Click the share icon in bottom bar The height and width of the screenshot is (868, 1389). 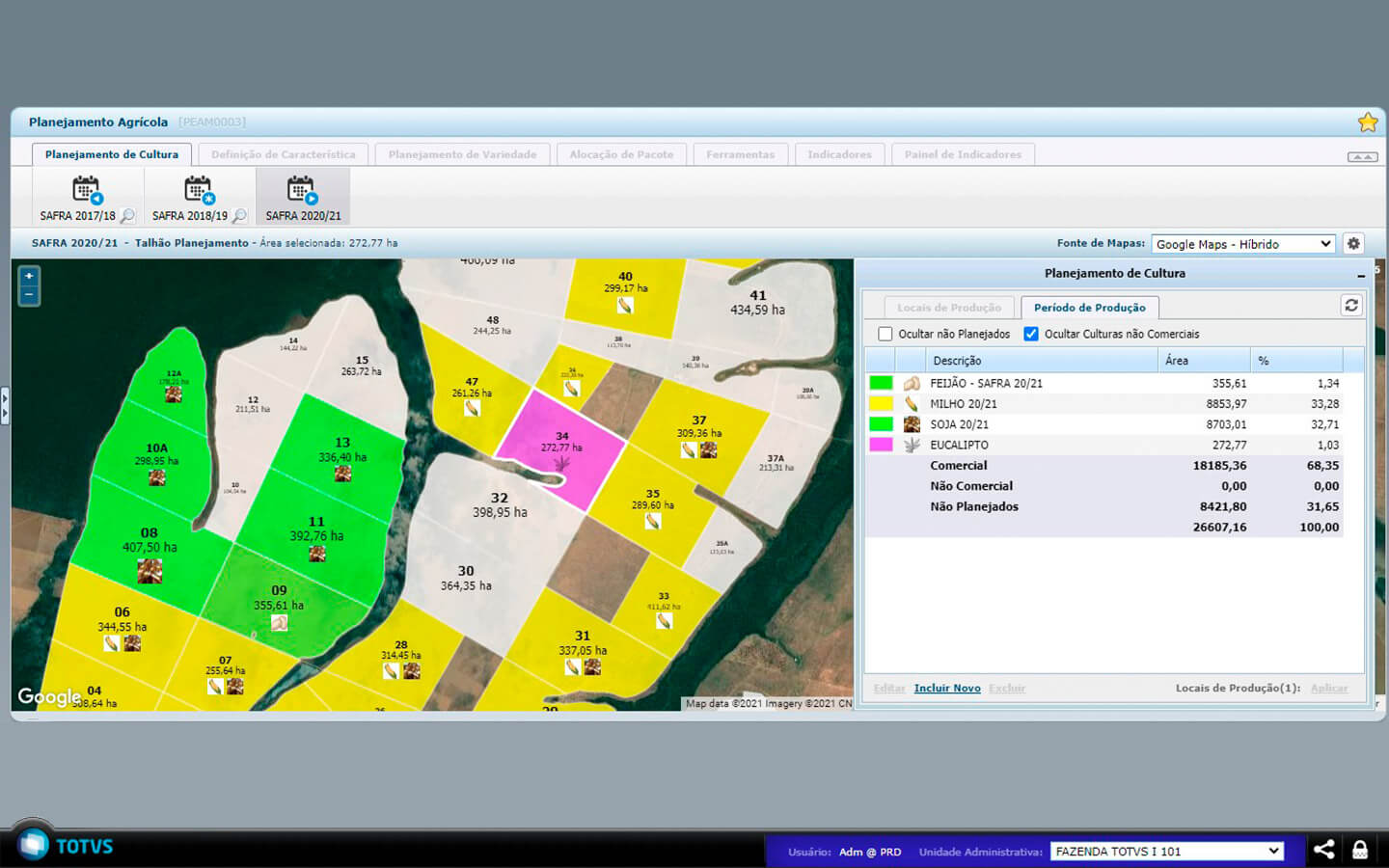pyautogui.click(x=1324, y=850)
